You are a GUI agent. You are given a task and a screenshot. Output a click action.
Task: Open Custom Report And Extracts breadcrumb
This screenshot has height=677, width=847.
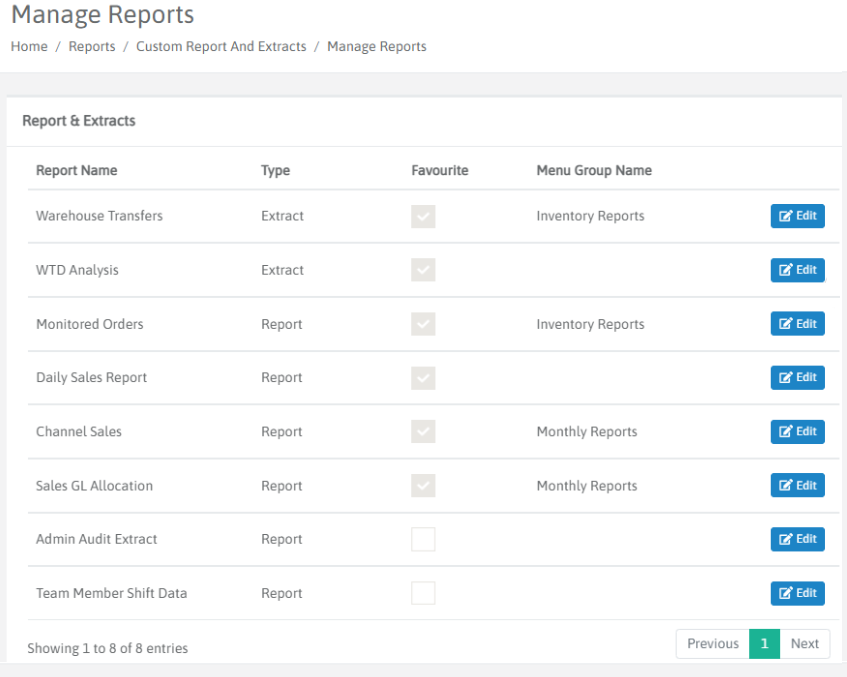click(x=221, y=46)
